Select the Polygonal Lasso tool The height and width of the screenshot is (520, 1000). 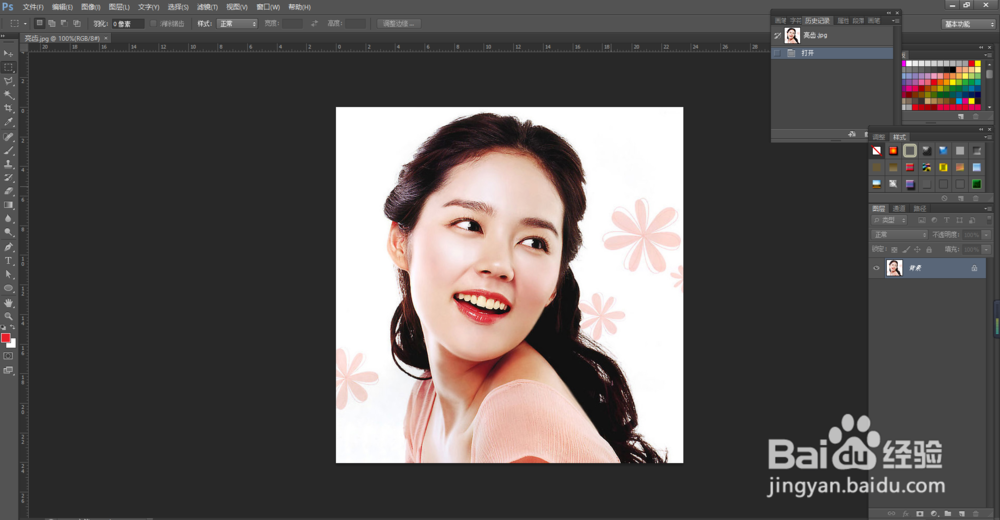click(8, 82)
